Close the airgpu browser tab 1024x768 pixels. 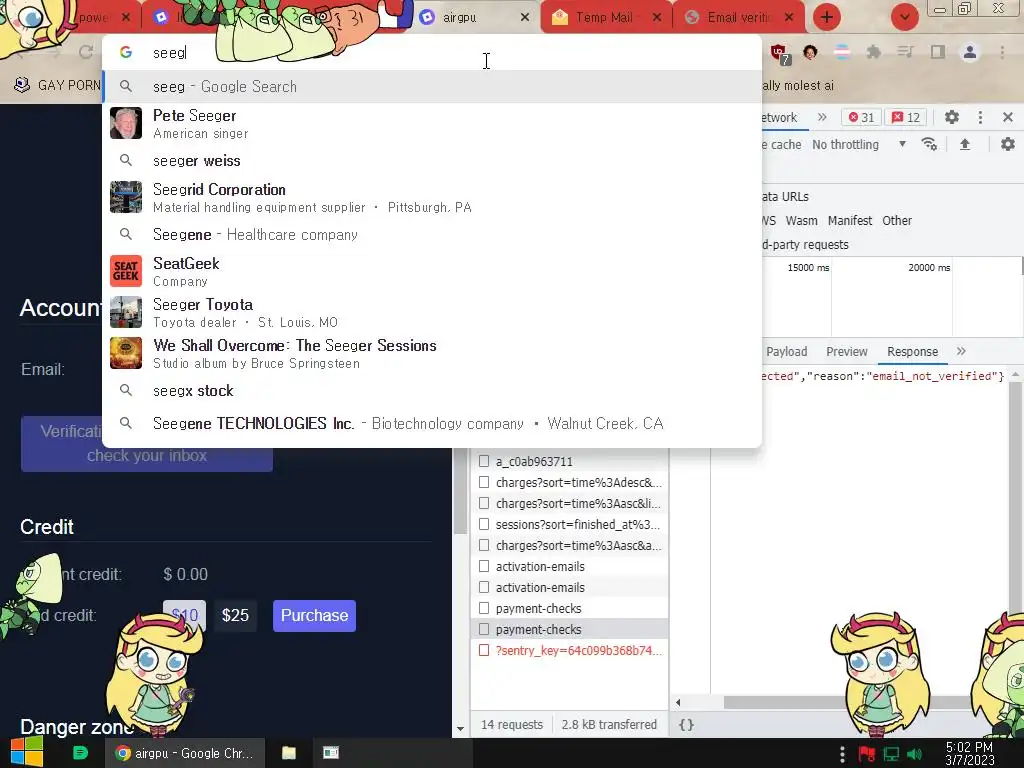coord(524,18)
